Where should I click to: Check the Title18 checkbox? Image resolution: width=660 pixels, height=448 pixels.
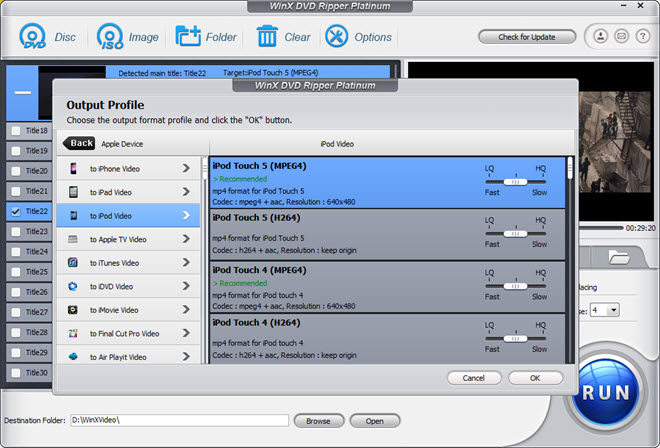tap(16, 131)
